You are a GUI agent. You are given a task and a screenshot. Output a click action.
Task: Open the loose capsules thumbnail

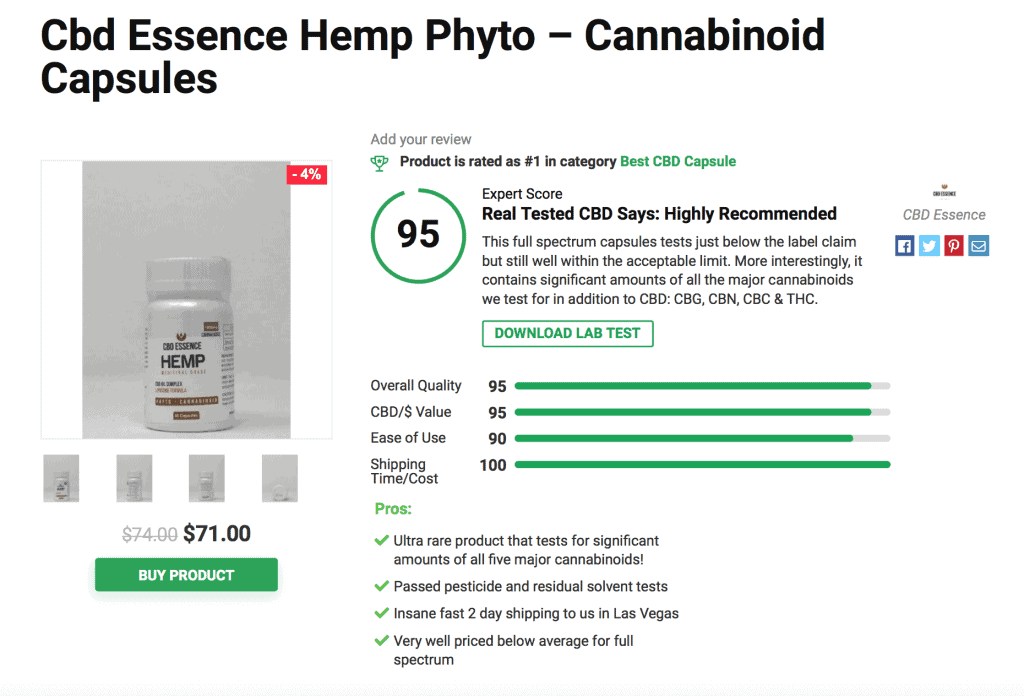pos(279,478)
